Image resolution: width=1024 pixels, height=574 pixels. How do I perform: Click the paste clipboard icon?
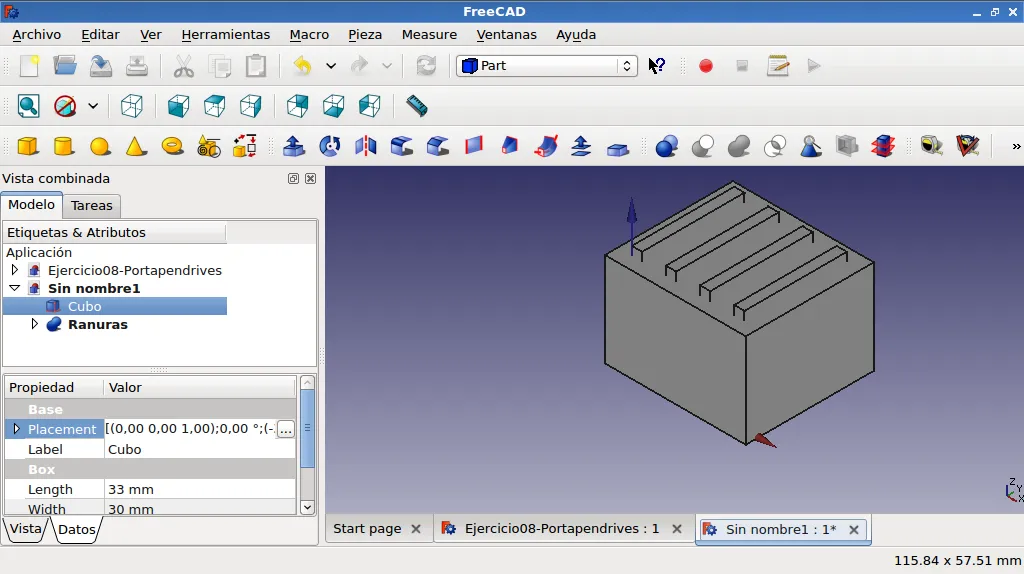(x=255, y=66)
